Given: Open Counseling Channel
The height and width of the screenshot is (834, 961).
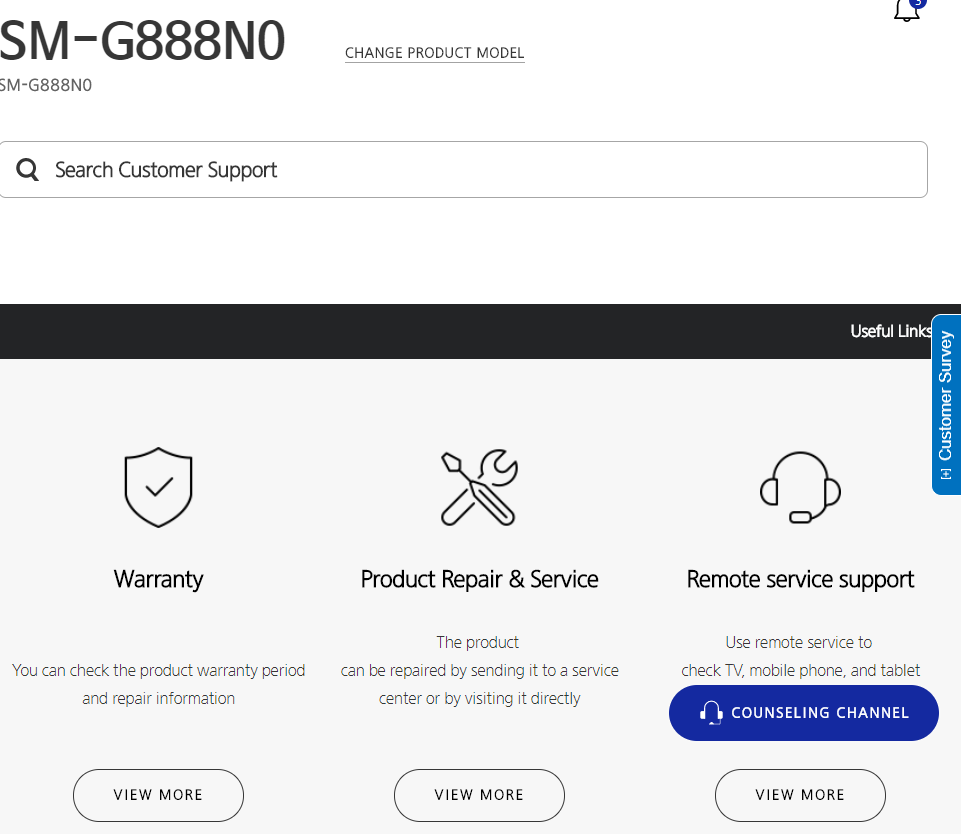Looking at the screenshot, I should click(803, 712).
